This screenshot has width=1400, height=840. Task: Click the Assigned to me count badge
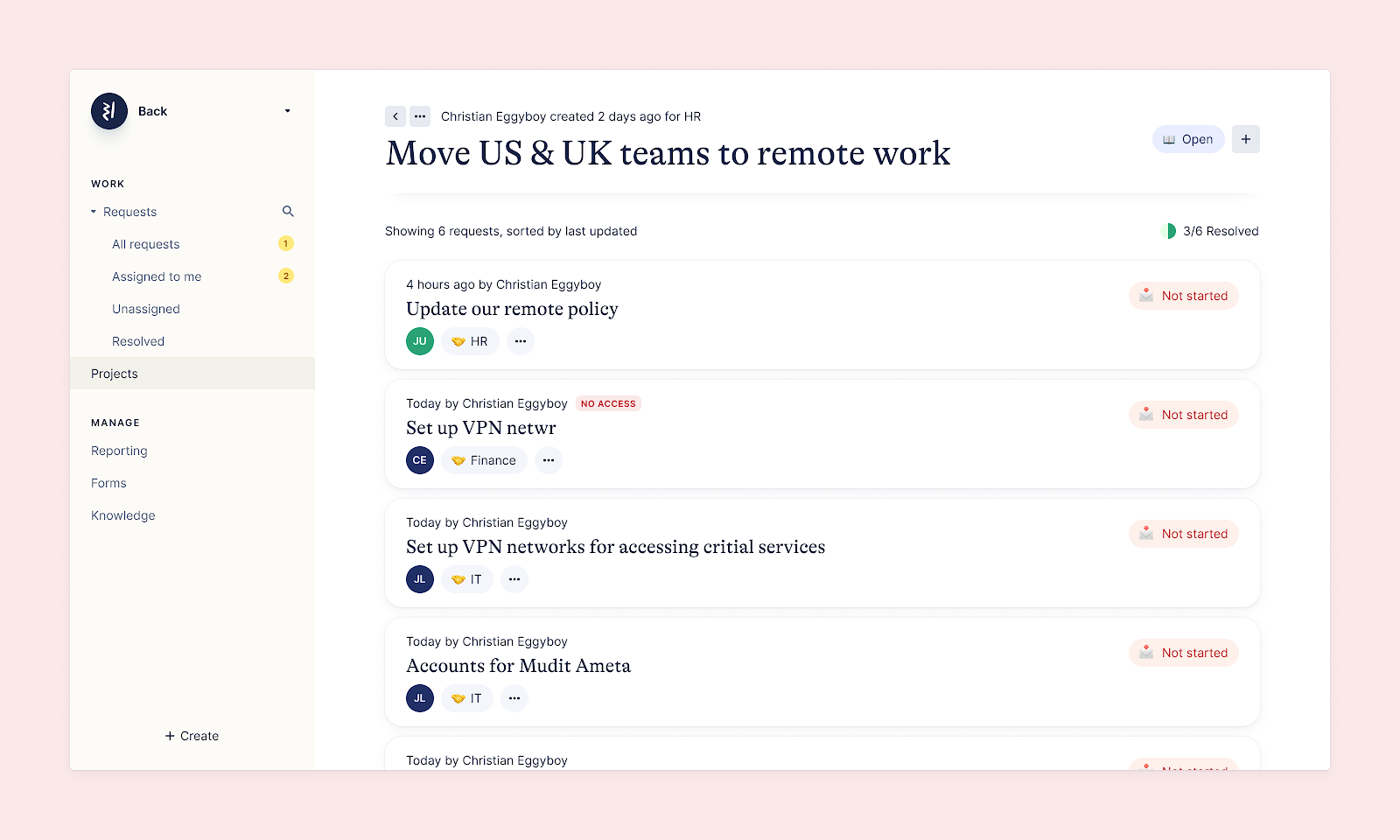[x=286, y=276]
